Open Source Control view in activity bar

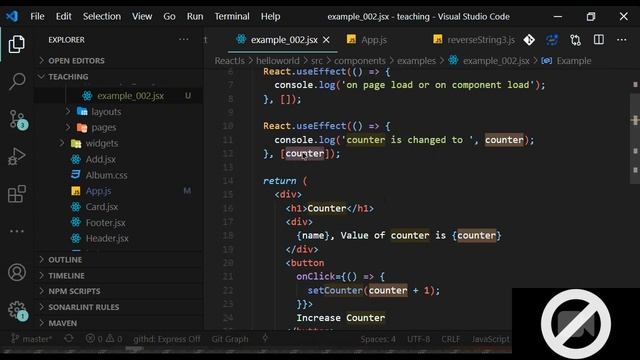[18, 120]
